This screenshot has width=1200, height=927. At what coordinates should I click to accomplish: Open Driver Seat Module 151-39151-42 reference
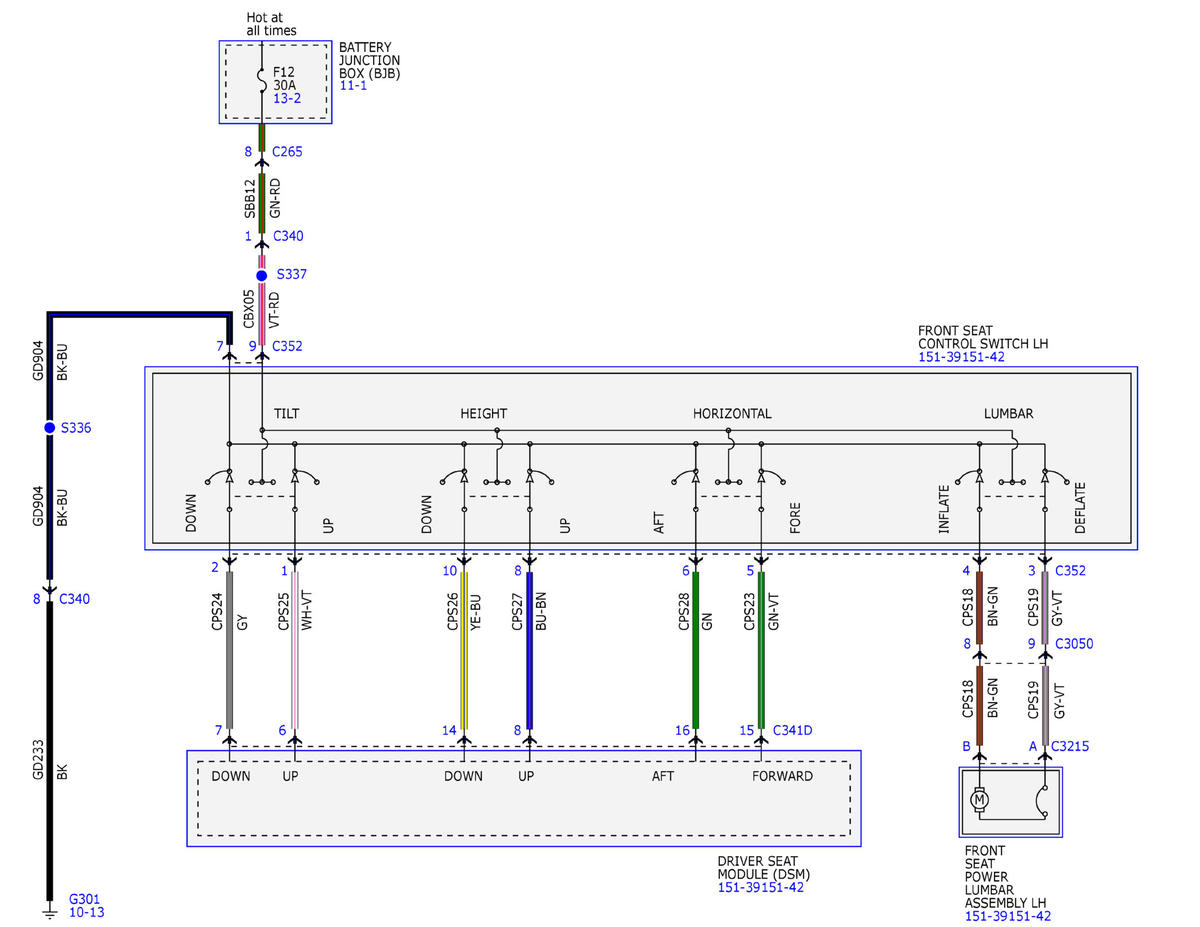pyautogui.click(x=760, y=887)
